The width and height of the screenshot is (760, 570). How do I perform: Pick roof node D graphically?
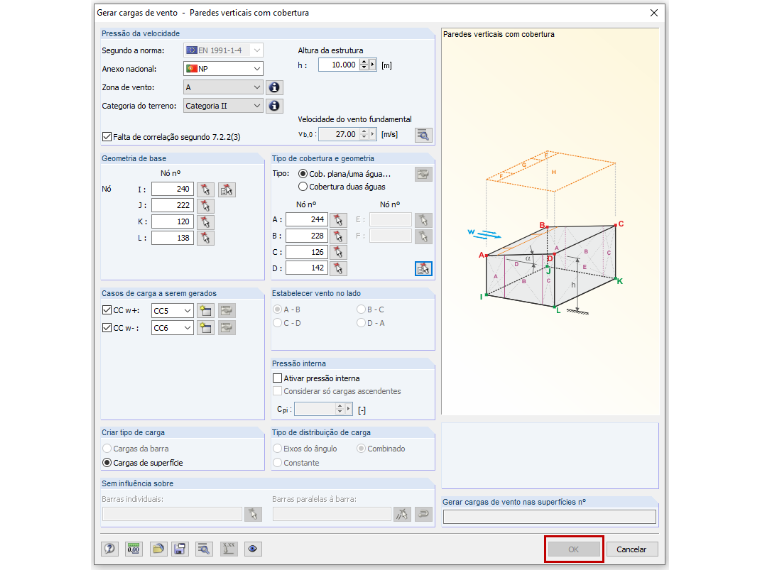(x=338, y=268)
